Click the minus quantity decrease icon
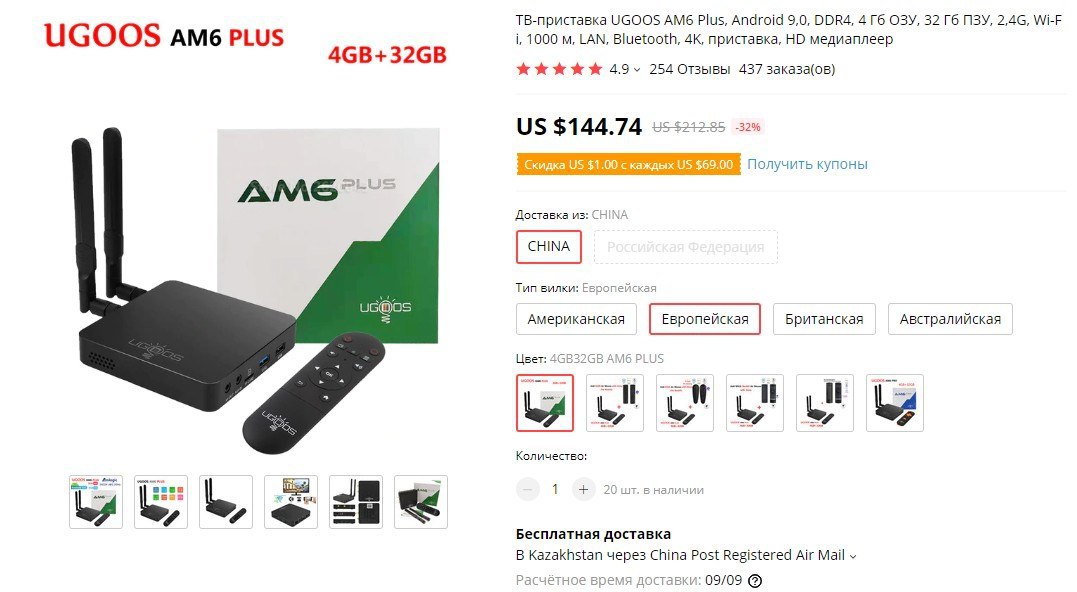1077x592 pixels. (x=528, y=490)
